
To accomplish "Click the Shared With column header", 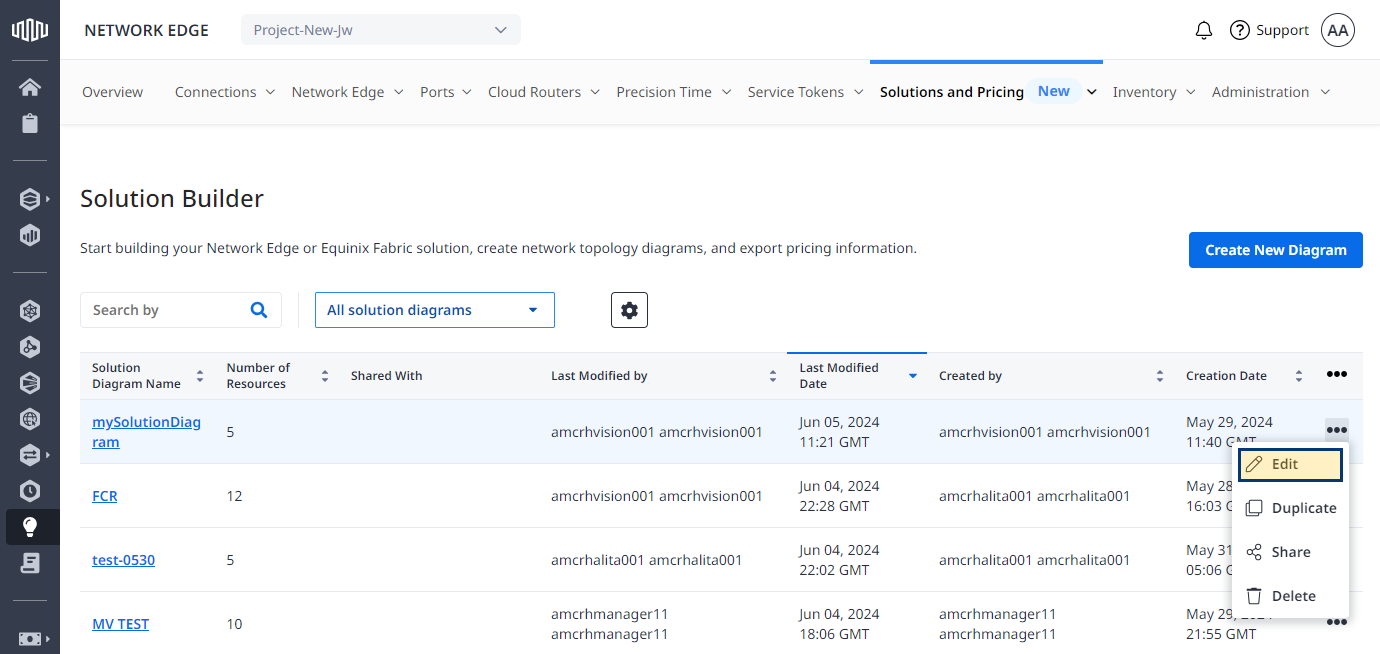I will [387, 376].
